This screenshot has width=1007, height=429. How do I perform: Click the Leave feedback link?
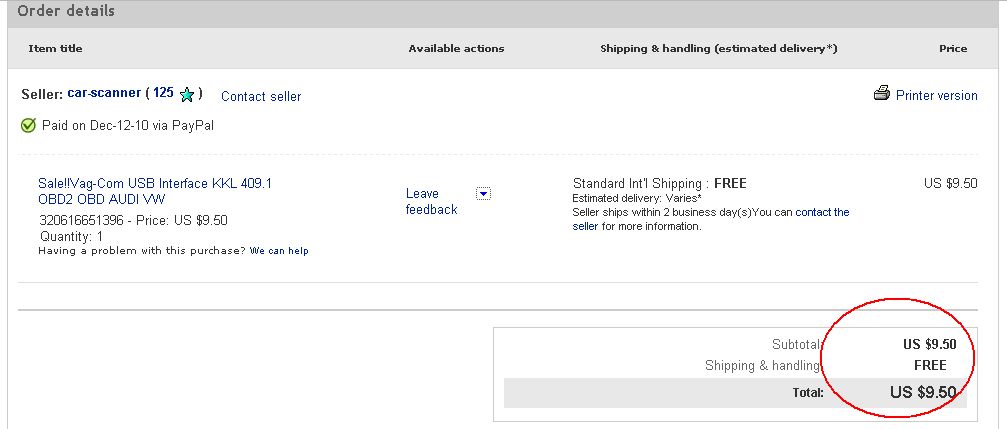coord(432,201)
